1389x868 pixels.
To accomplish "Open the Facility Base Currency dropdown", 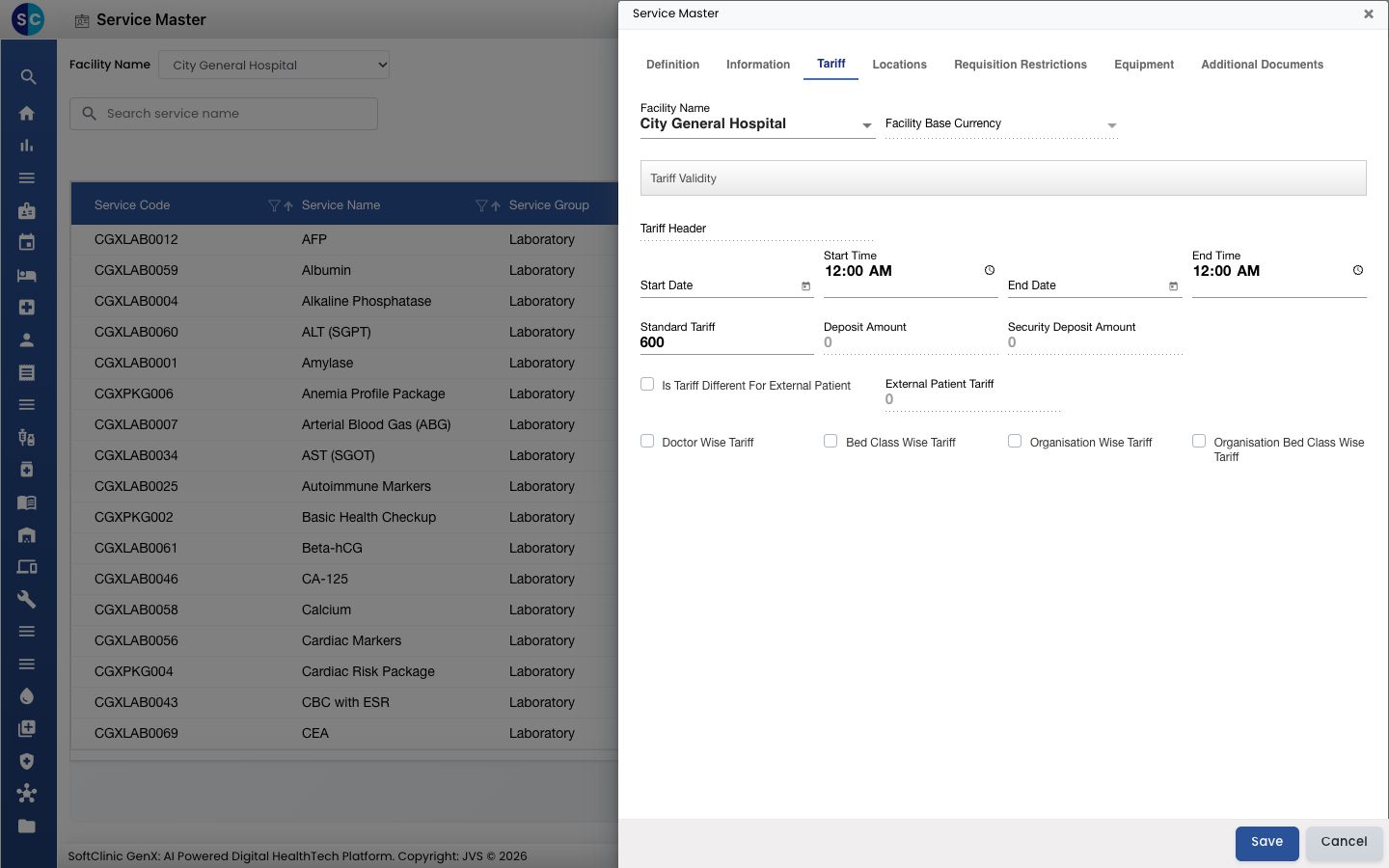I will tap(1001, 124).
